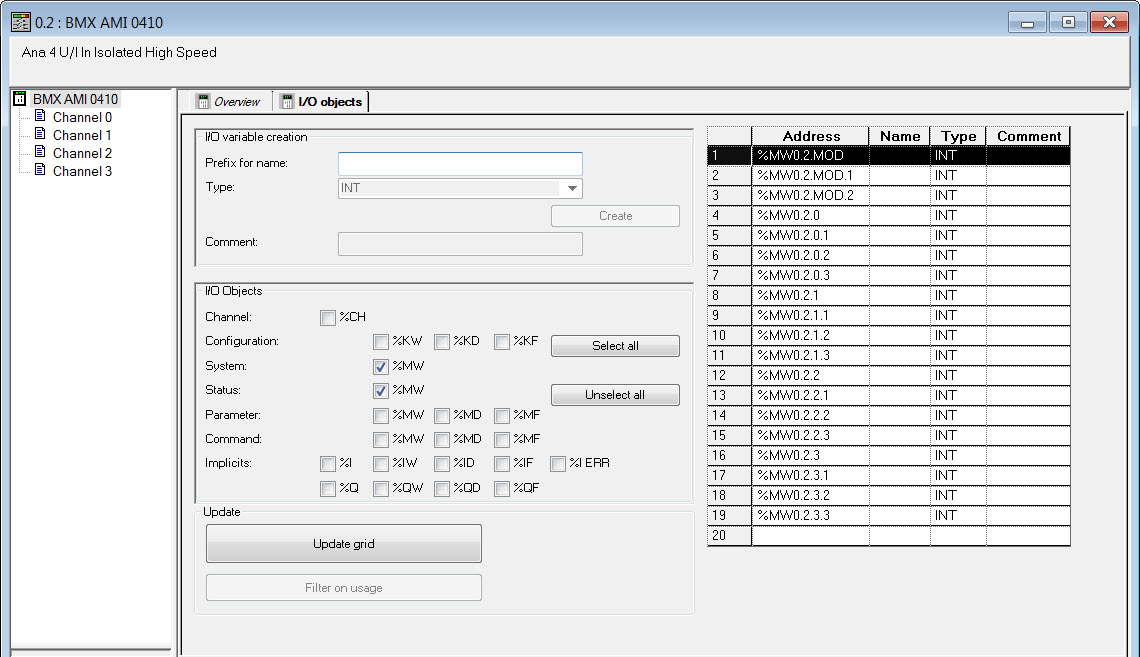The image size is (1140, 657).
Task: Select the %MW0.2.3.3 address cell
Action: pos(811,515)
